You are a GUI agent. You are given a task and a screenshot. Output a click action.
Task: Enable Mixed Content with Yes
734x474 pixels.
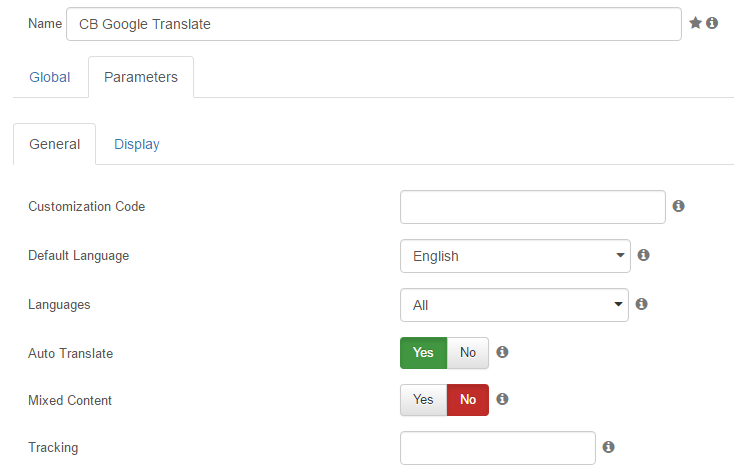tap(424, 400)
